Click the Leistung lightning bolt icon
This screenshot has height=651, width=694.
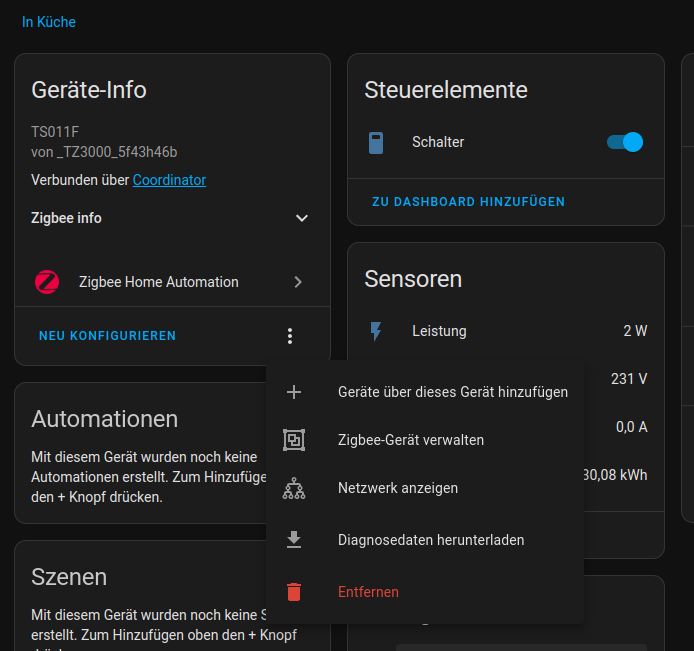click(376, 331)
